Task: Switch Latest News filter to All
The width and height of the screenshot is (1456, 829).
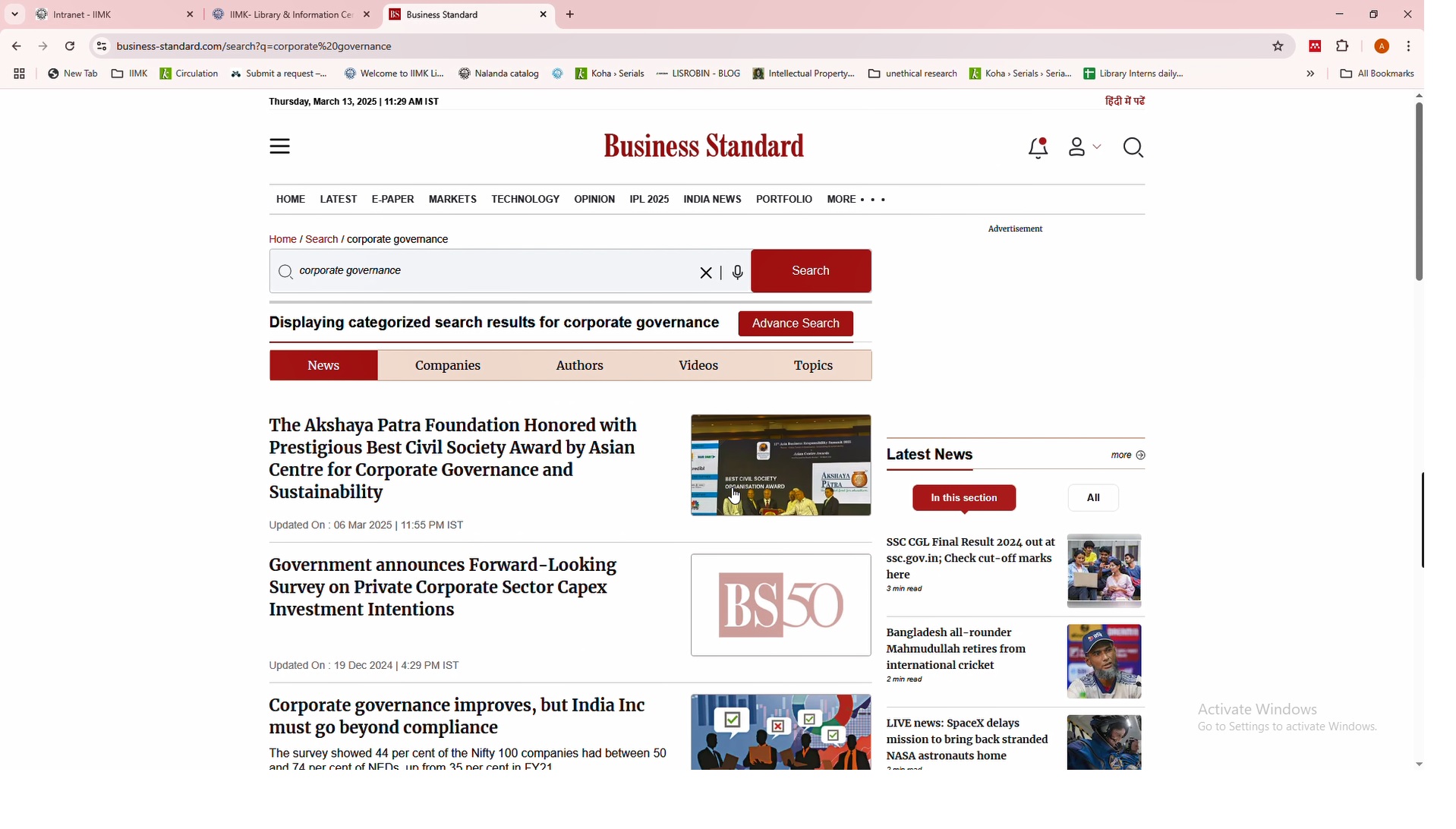Action: coord(1093,499)
